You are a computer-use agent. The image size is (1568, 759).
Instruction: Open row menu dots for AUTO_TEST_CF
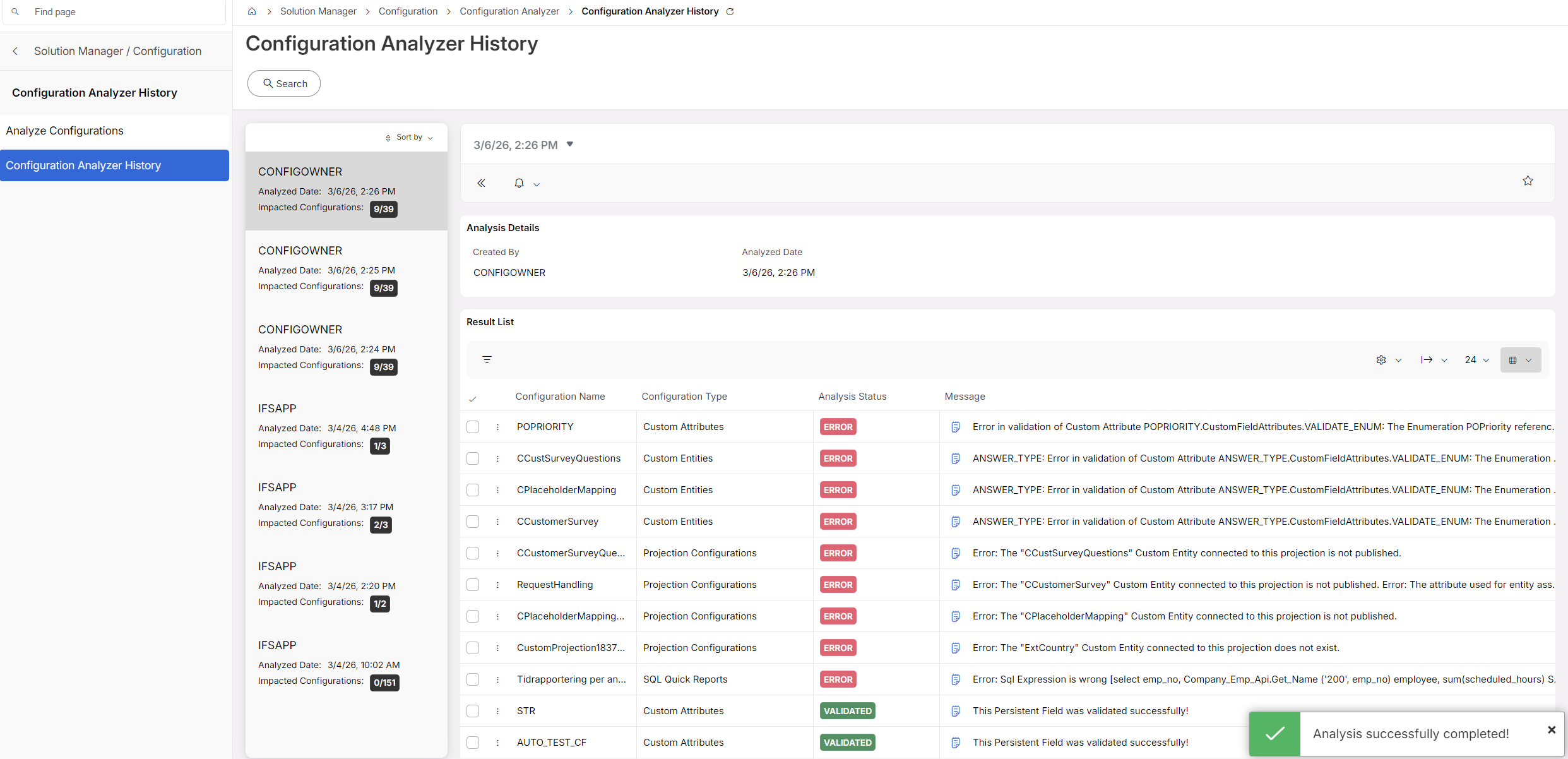point(497,743)
